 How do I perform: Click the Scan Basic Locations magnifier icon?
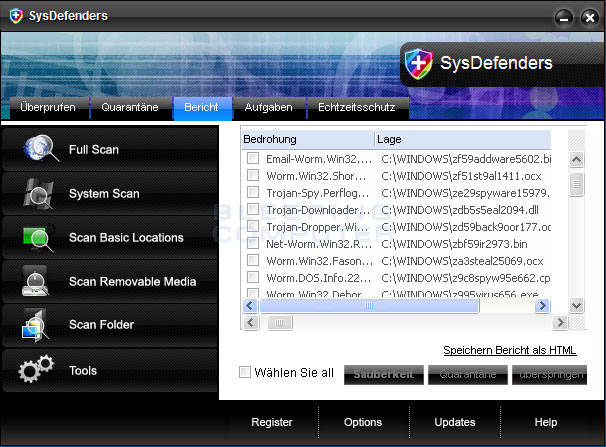tap(38, 237)
